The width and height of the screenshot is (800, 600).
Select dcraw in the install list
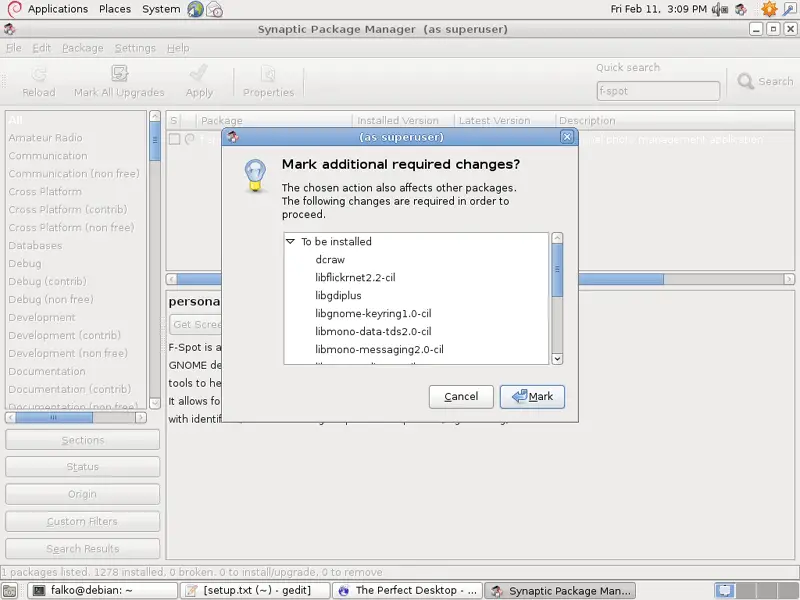[330, 260]
